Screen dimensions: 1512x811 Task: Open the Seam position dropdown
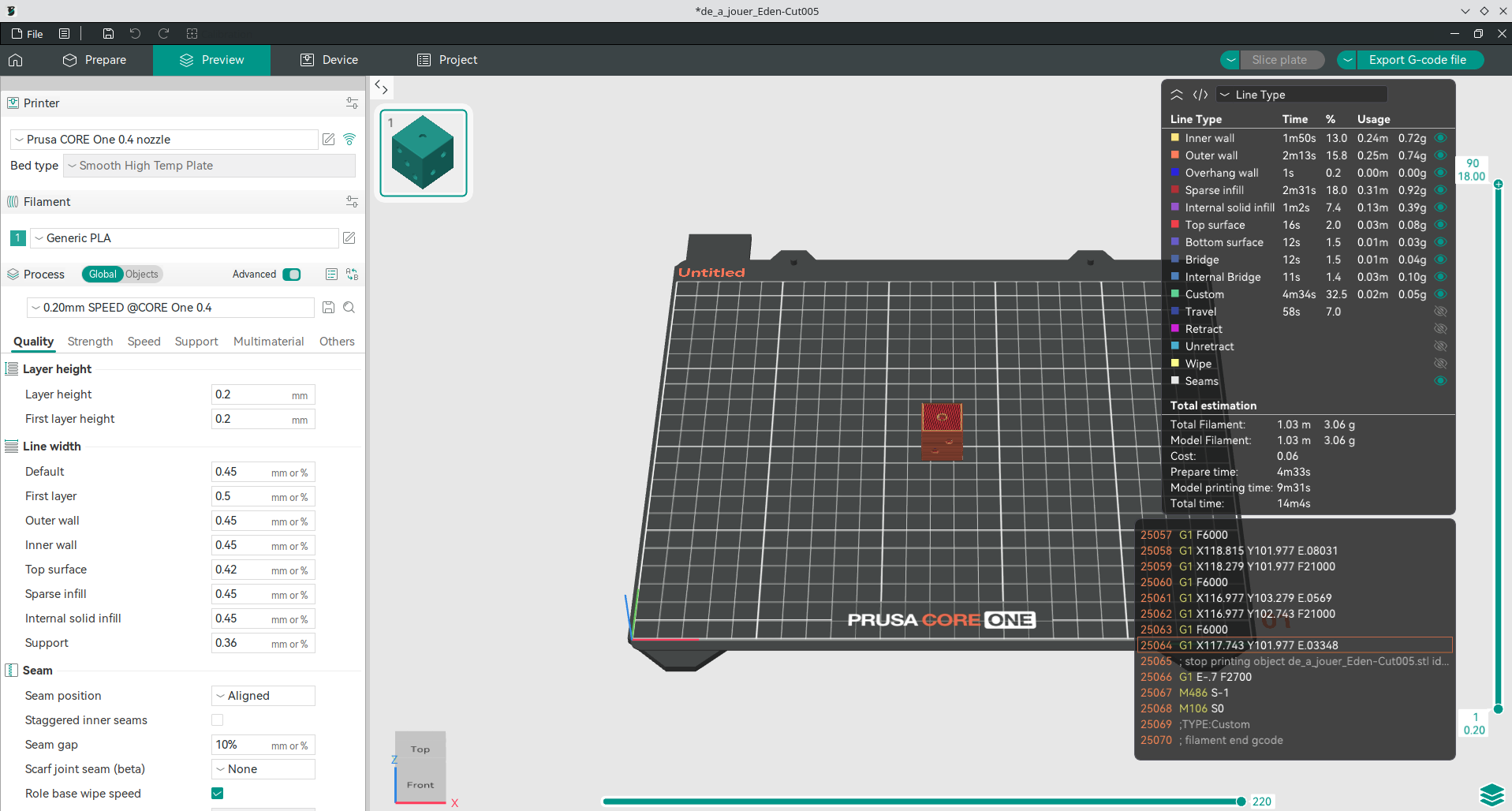tap(263, 696)
